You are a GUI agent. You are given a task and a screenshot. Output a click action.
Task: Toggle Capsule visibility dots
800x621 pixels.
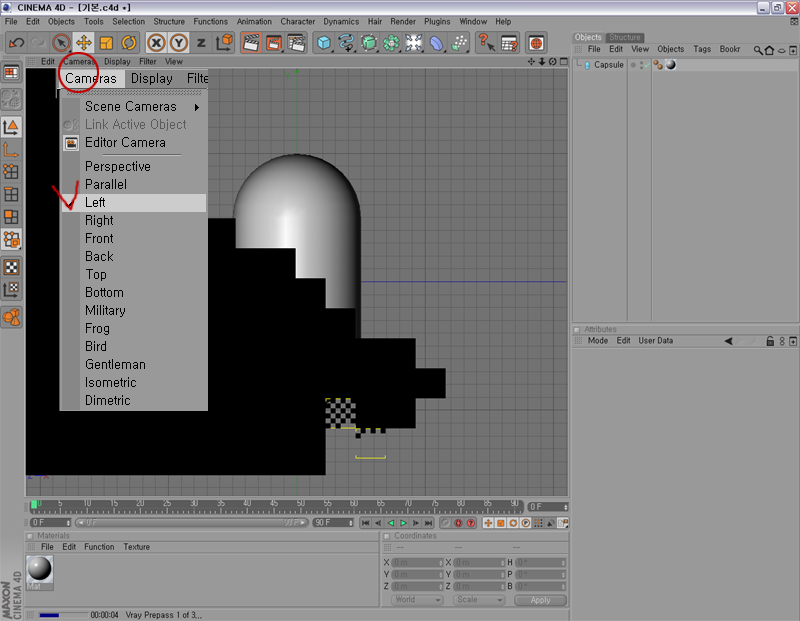[x=642, y=65]
